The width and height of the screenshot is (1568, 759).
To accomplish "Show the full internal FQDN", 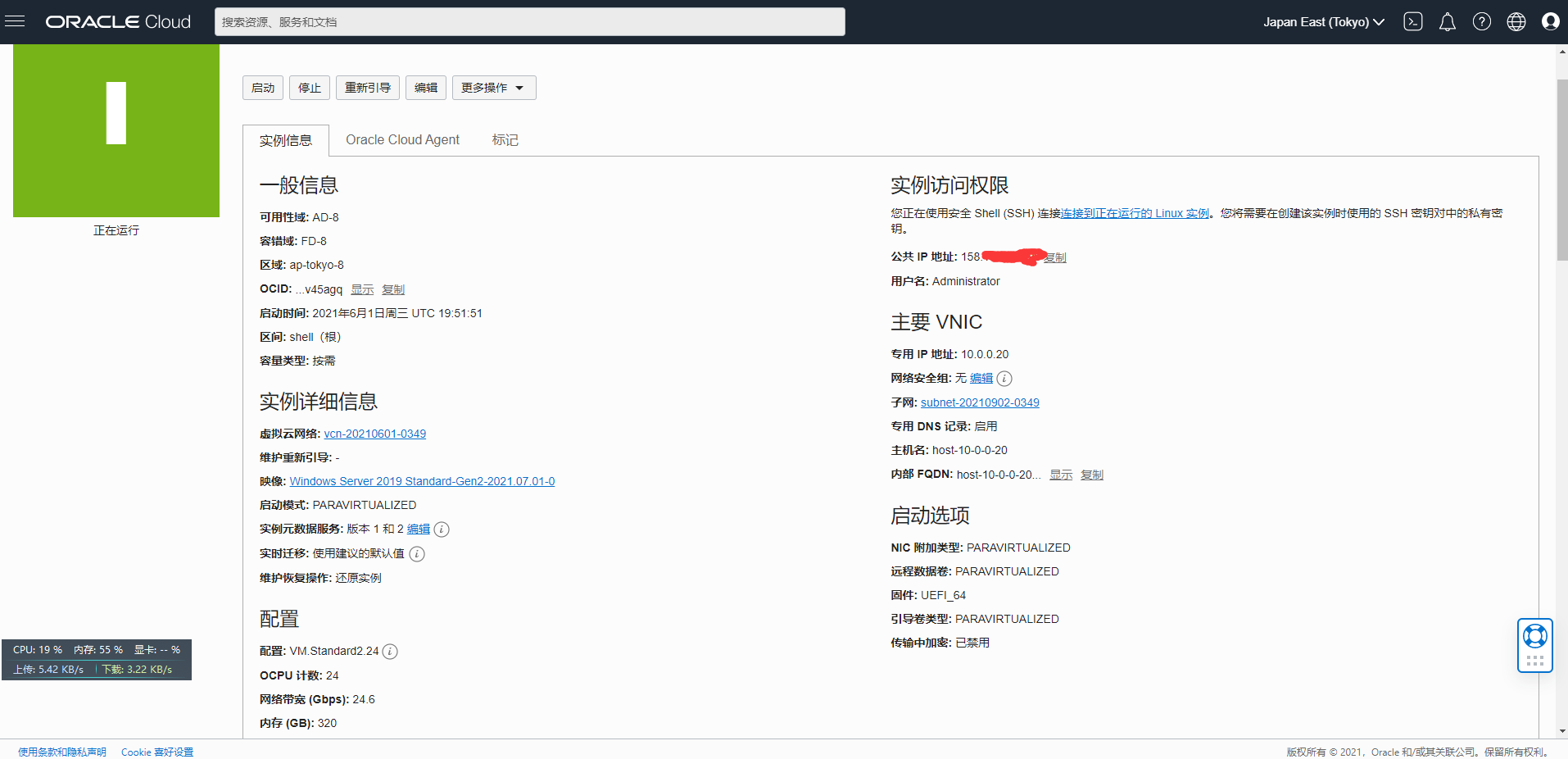I will tap(1061, 475).
